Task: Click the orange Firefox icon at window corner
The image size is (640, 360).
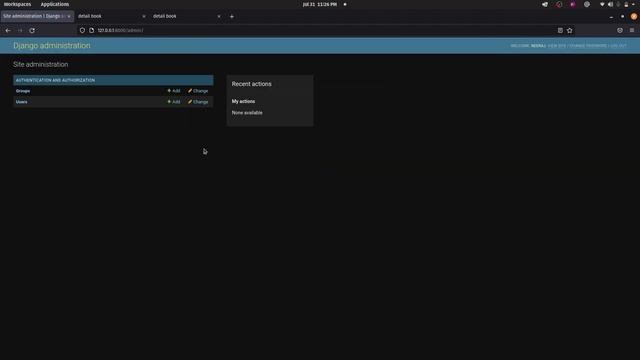Action: point(633,16)
